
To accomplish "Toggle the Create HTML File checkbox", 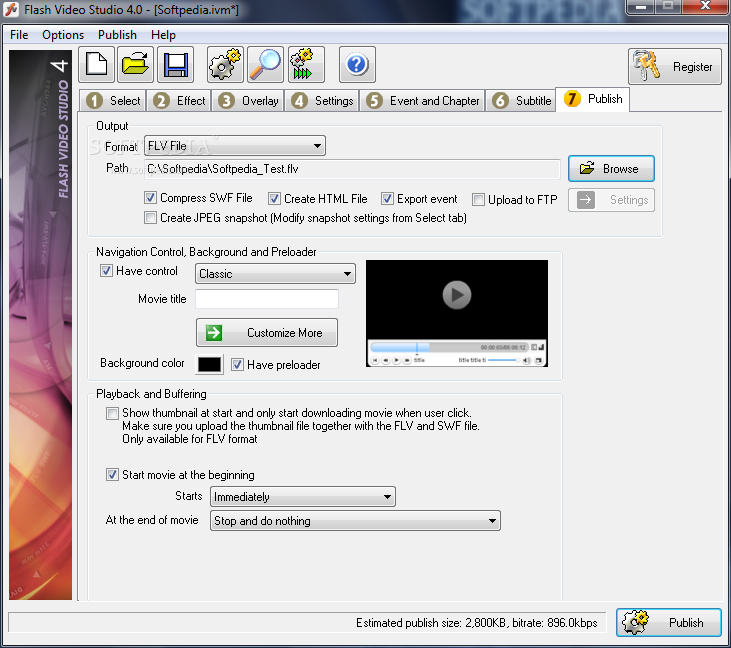I will (274, 199).
